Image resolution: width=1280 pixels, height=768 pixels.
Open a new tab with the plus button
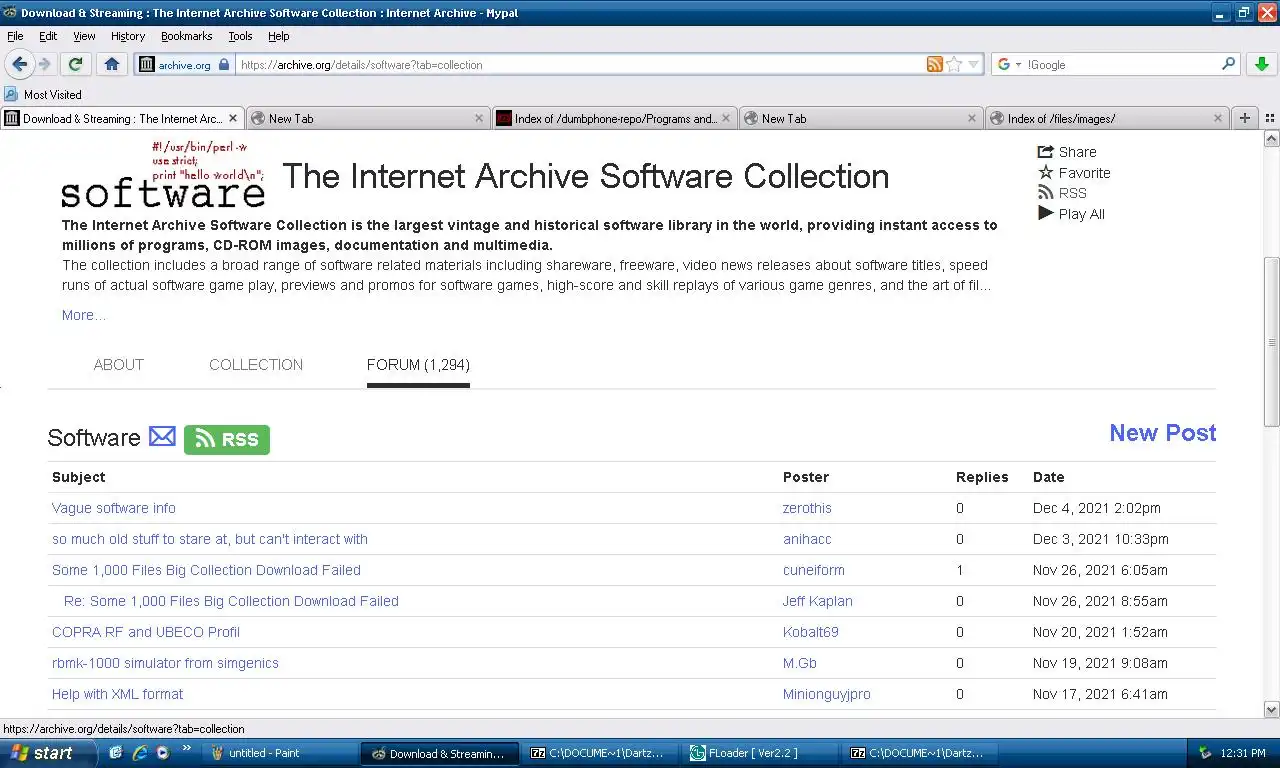(1245, 118)
